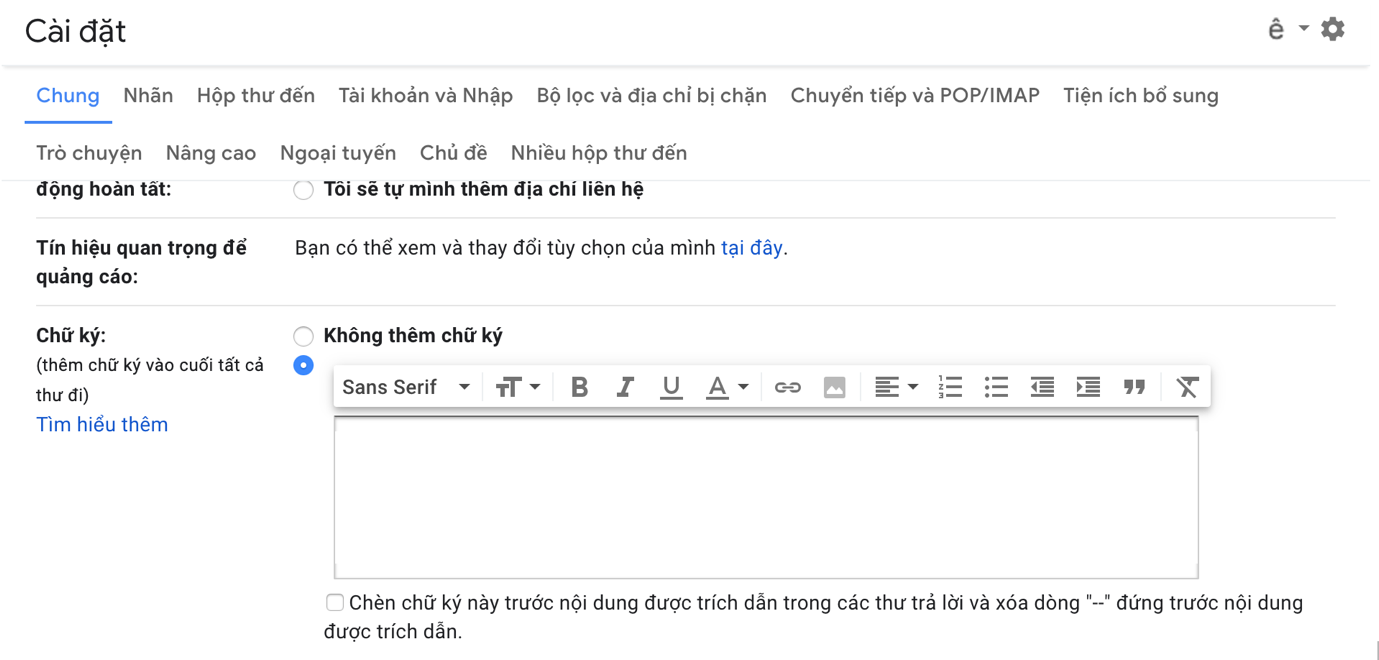This screenshot has width=1379, height=660.
Task: Apply quote formatting to signature
Action: pos(1134,387)
